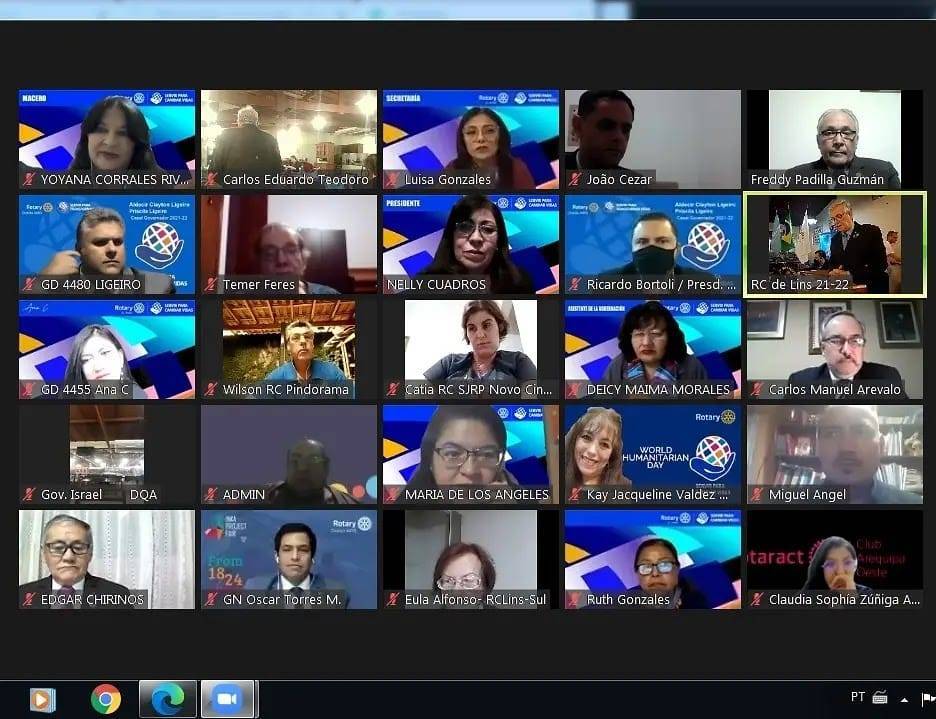Click Carlos Manuel Arevalo's video tile
The height and width of the screenshot is (719, 936).
coord(834,348)
